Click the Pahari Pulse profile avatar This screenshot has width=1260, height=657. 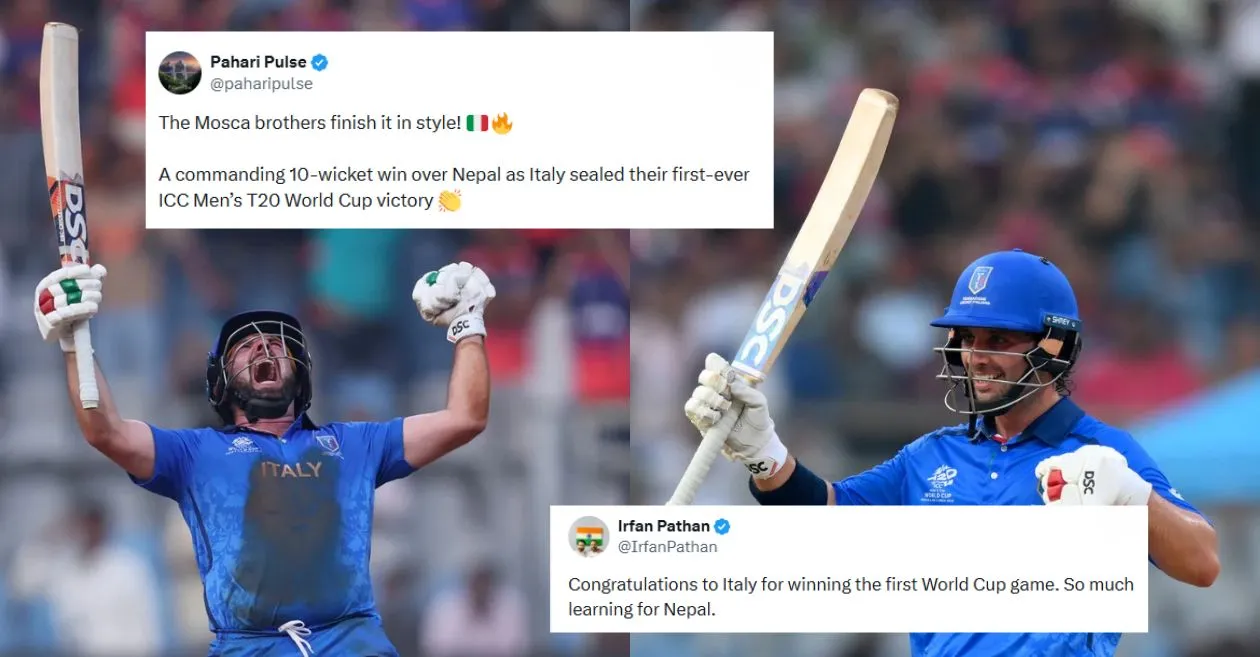pos(180,73)
